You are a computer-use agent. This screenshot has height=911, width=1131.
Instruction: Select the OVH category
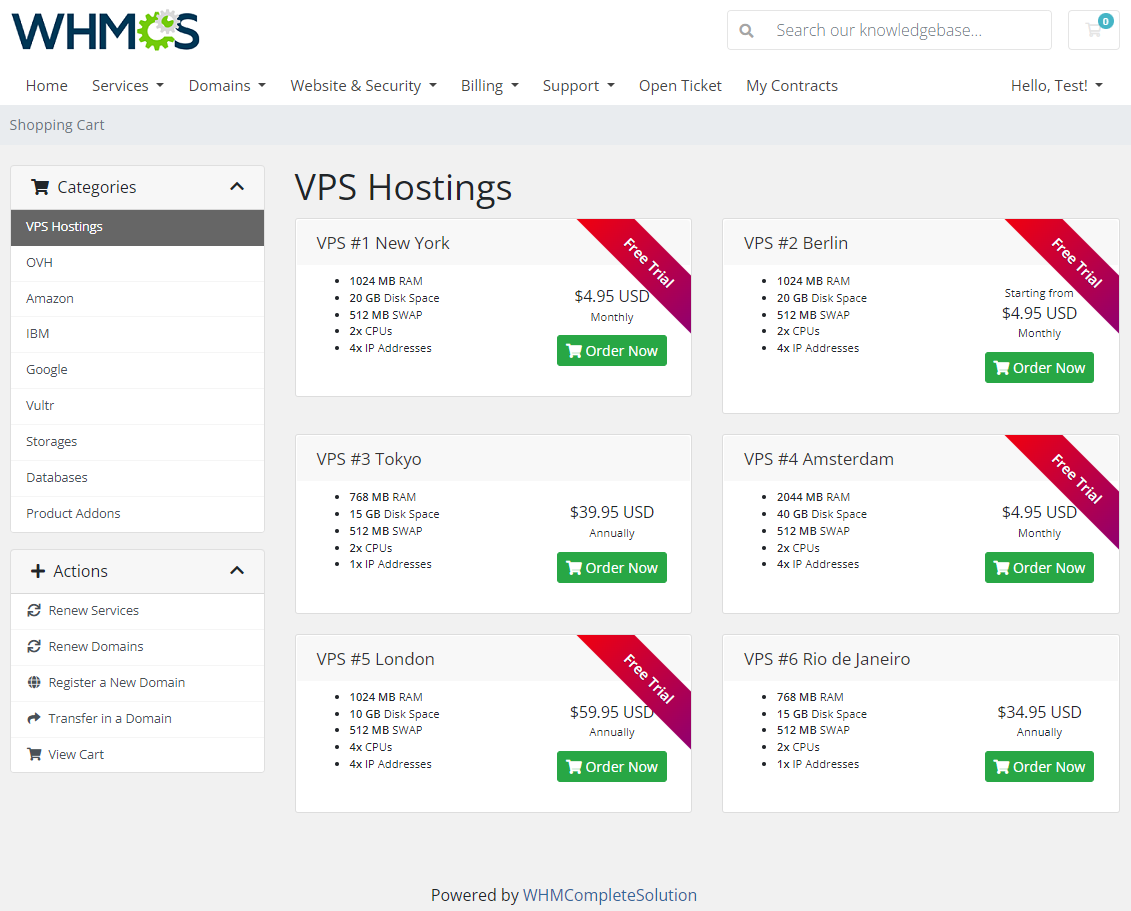tap(39, 262)
